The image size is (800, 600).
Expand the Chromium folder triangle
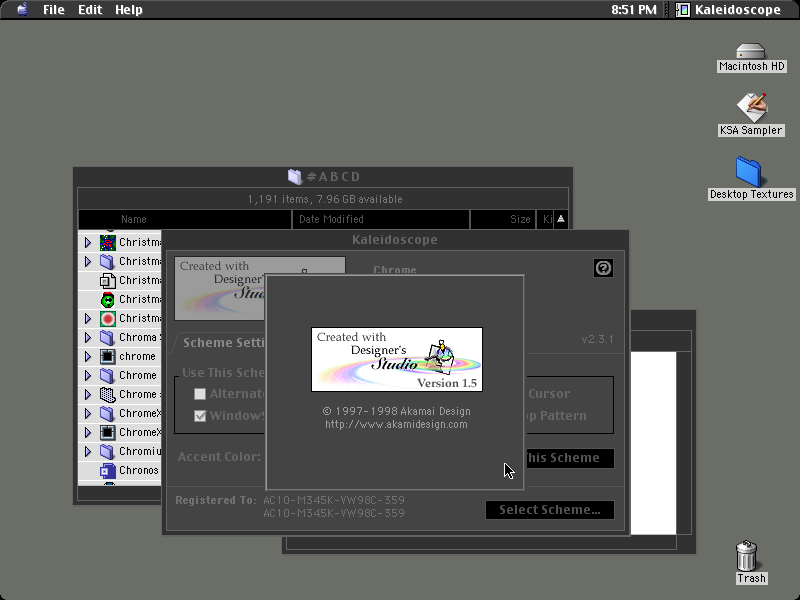(x=88, y=451)
